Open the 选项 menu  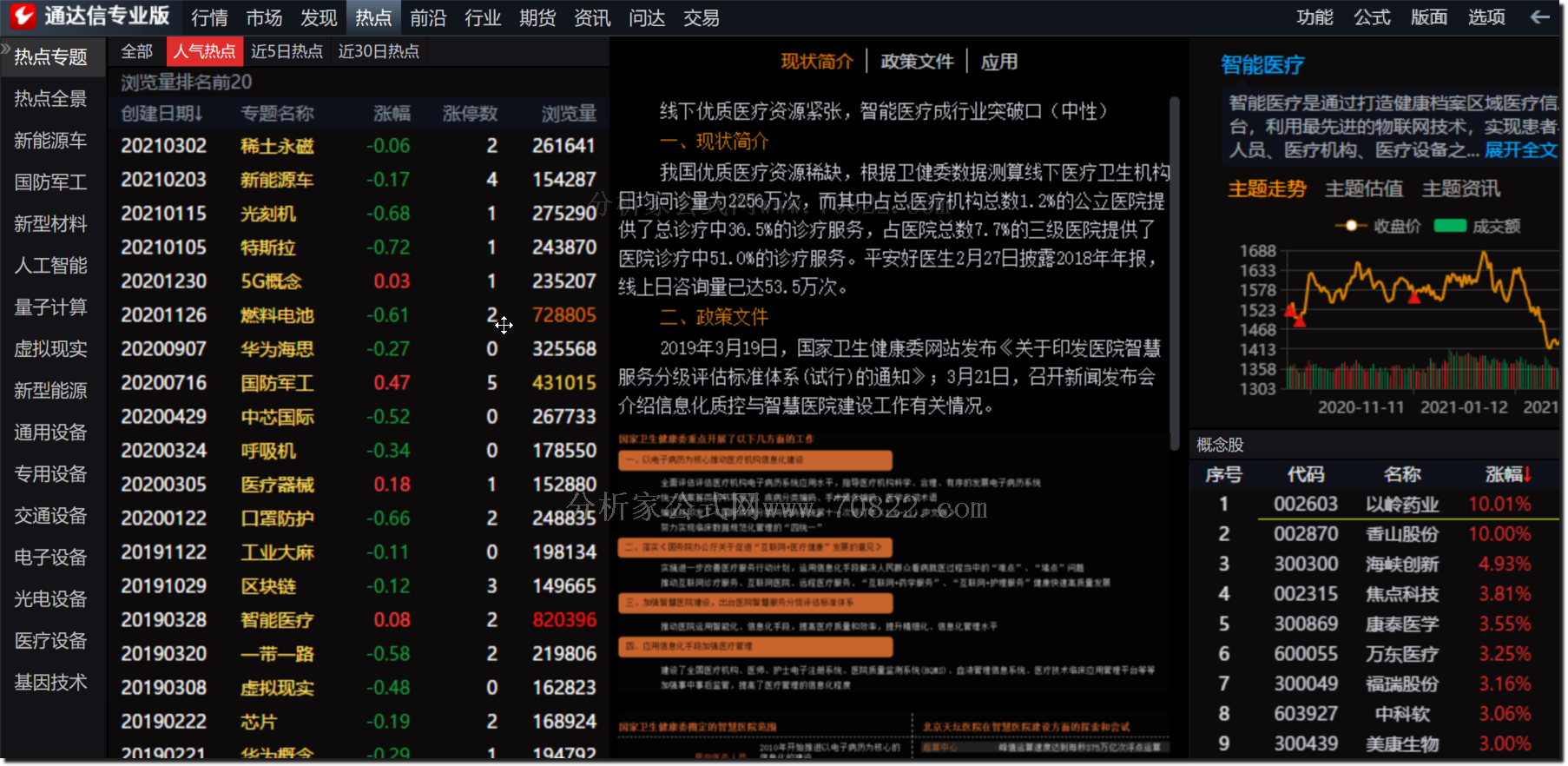click(x=1486, y=17)
